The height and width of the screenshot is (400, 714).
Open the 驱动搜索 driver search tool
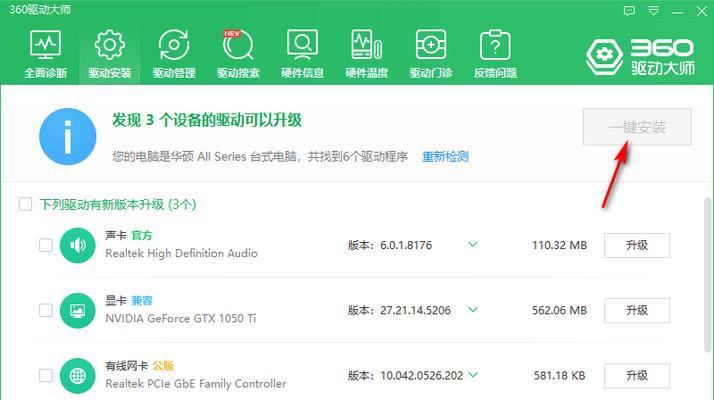[238, 55]
